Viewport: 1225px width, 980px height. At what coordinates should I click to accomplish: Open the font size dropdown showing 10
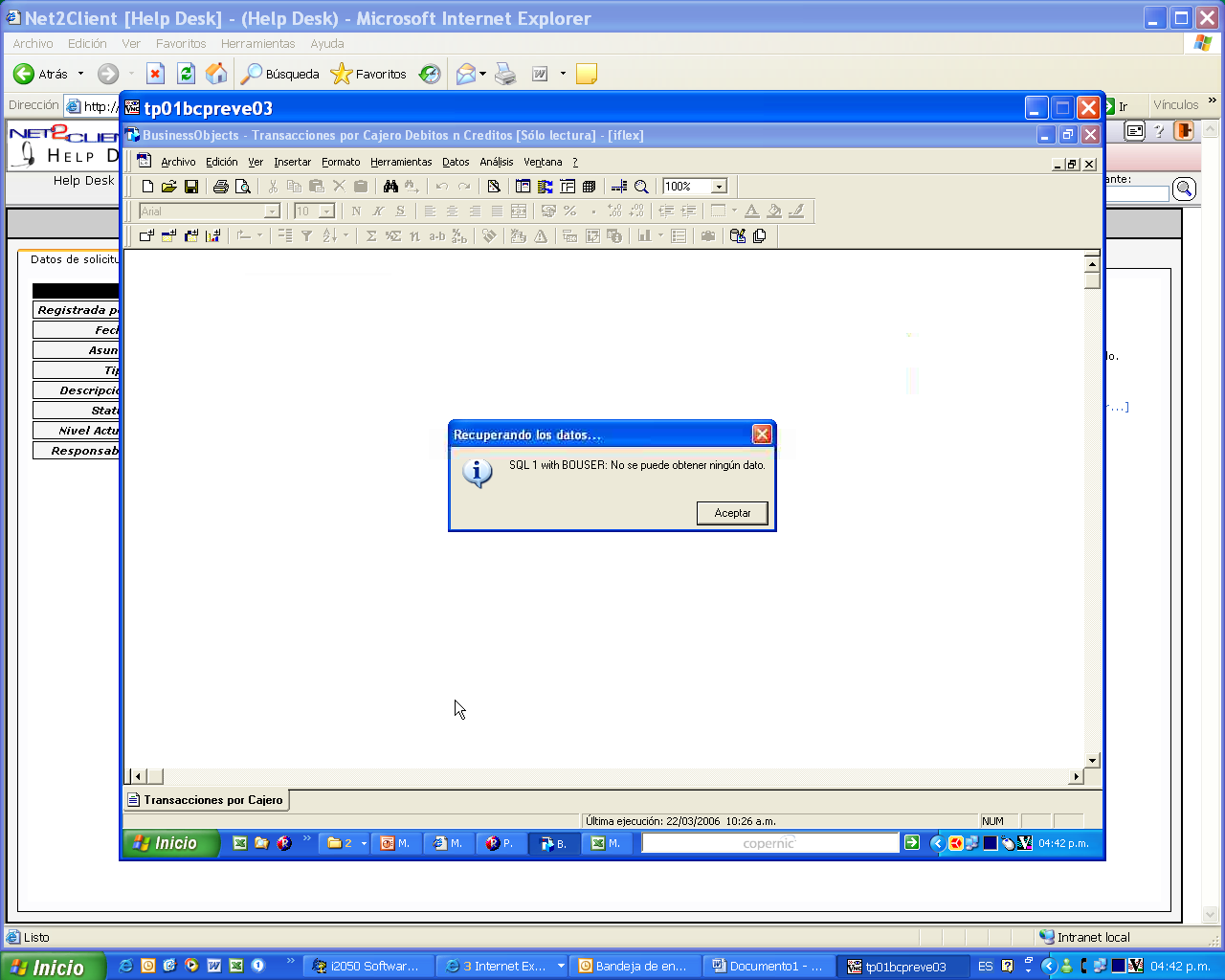click(326, 212)
